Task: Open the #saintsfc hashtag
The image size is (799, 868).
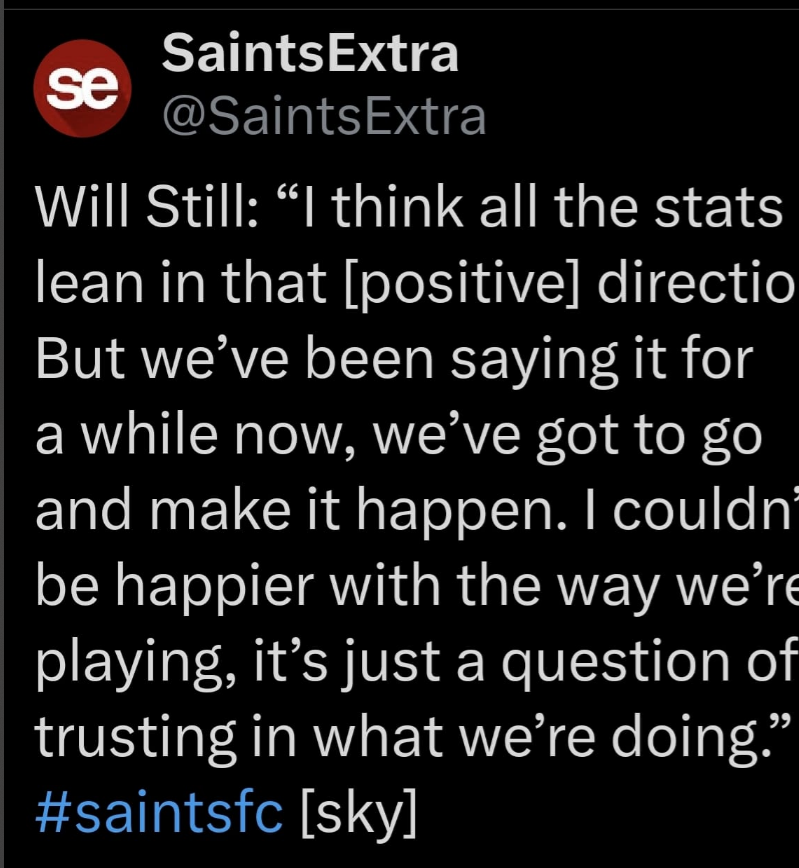Action: click(x=159, y=814)
